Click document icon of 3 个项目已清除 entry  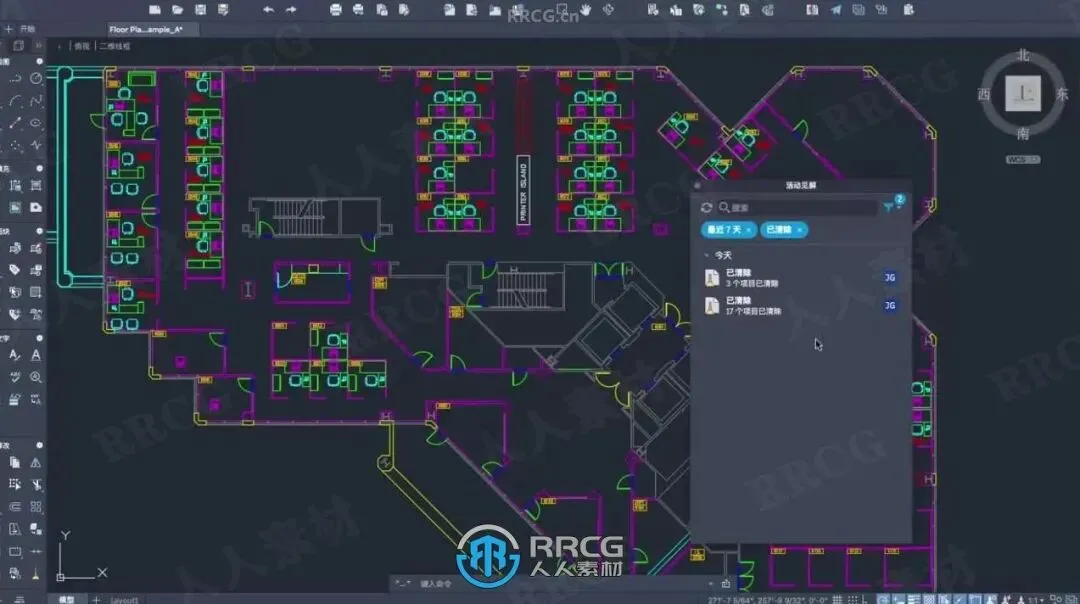712,278
